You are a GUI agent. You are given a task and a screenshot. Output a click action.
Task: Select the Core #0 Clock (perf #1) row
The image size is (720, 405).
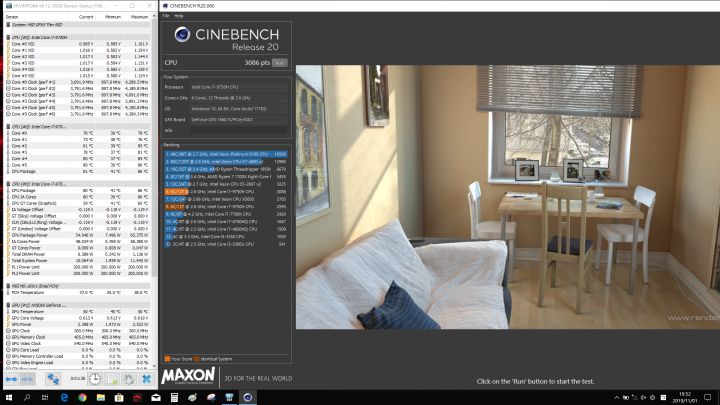tap(77, 82)
